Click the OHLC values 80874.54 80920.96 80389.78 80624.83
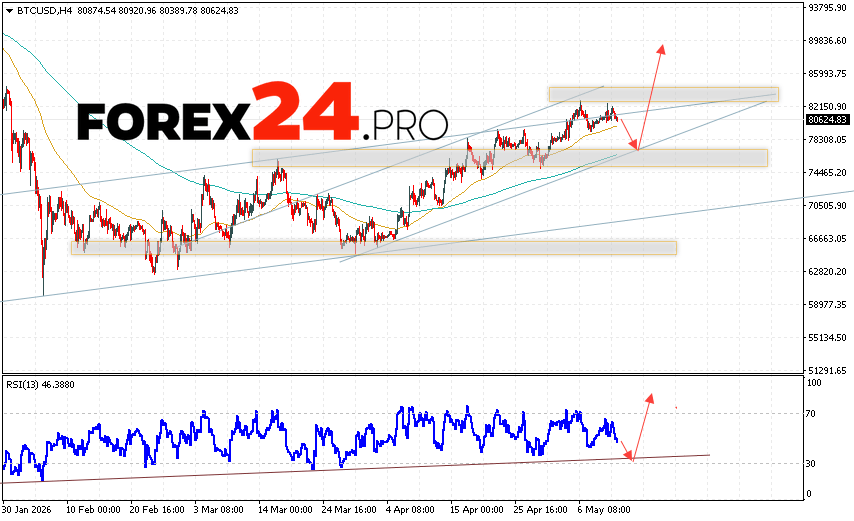The height and width of the screenshot is (521, 854). (158, 10)
